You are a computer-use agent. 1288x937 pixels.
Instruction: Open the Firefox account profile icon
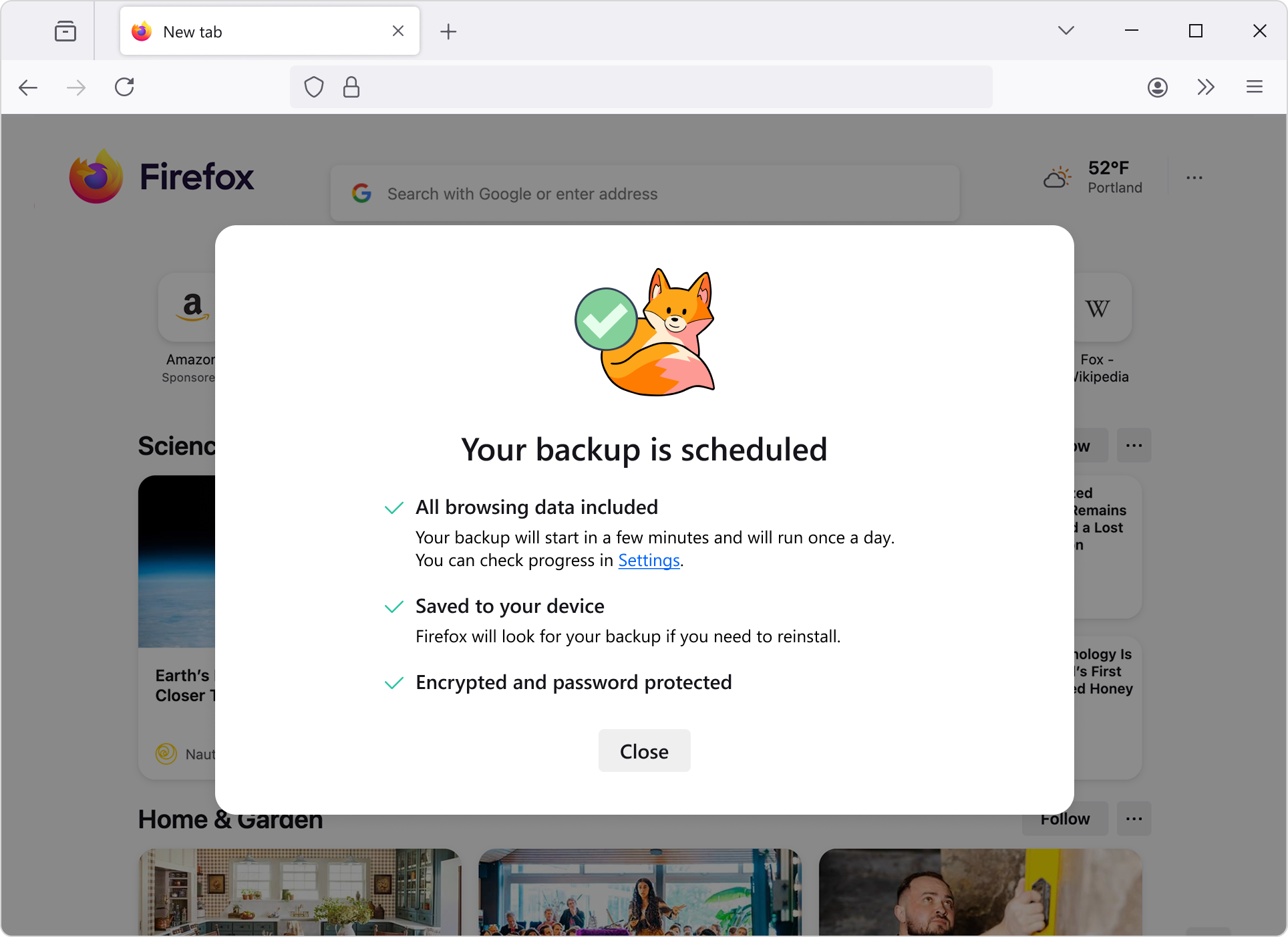click(1158, 87)
